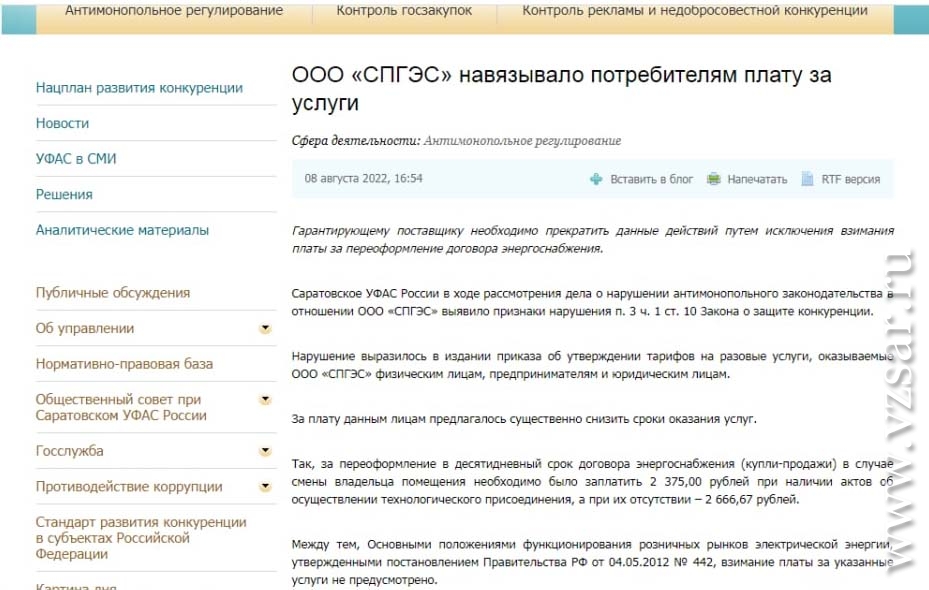Image resolution: width=929 pixels, height=590 pixels.
Task: Switch to 'Контроль госзакупок' tab
Action: click(x=404, y=11)
